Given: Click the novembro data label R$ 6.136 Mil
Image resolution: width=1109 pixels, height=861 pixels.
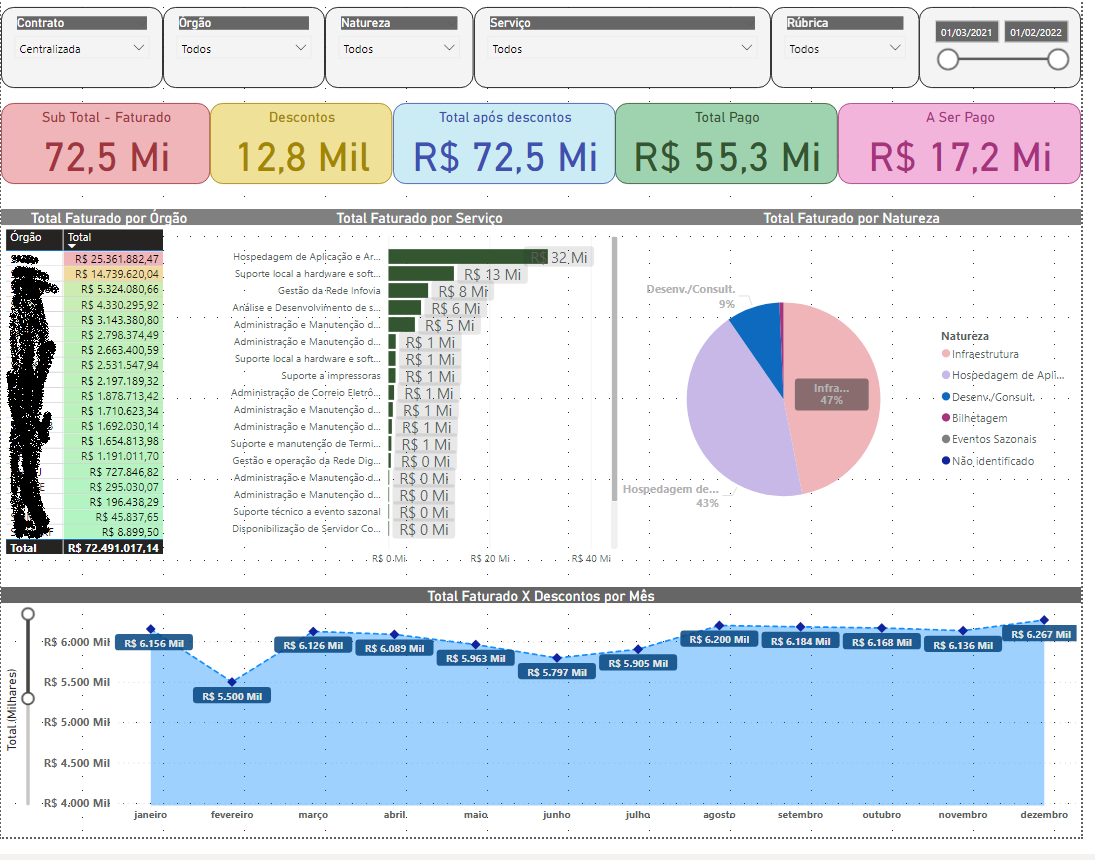Looking at the screenshot, I should click(963, 645).
